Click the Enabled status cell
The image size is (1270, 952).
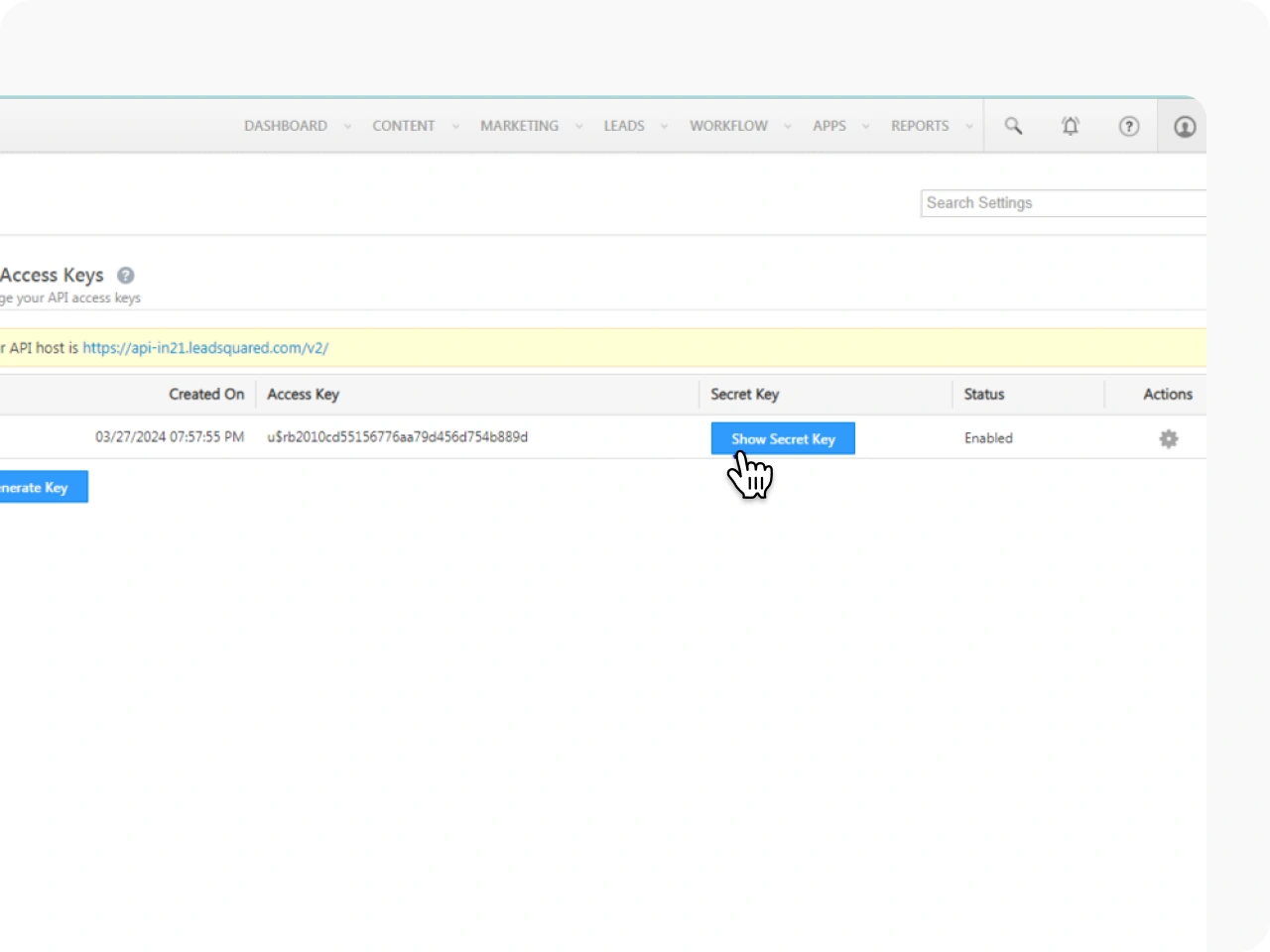pos(988,437)
